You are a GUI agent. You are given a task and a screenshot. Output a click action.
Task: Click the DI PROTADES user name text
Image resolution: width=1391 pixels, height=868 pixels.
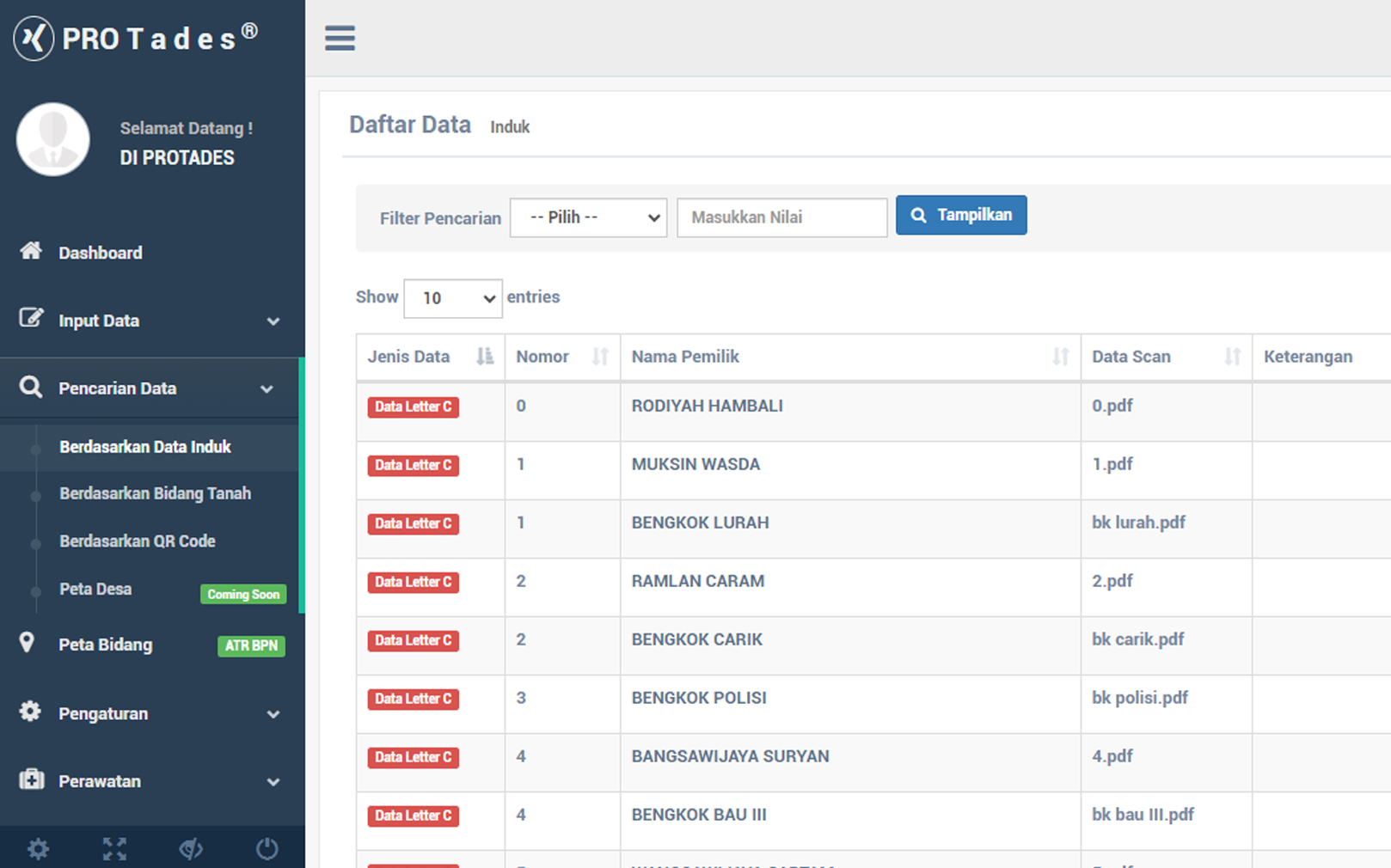point(177,158)
